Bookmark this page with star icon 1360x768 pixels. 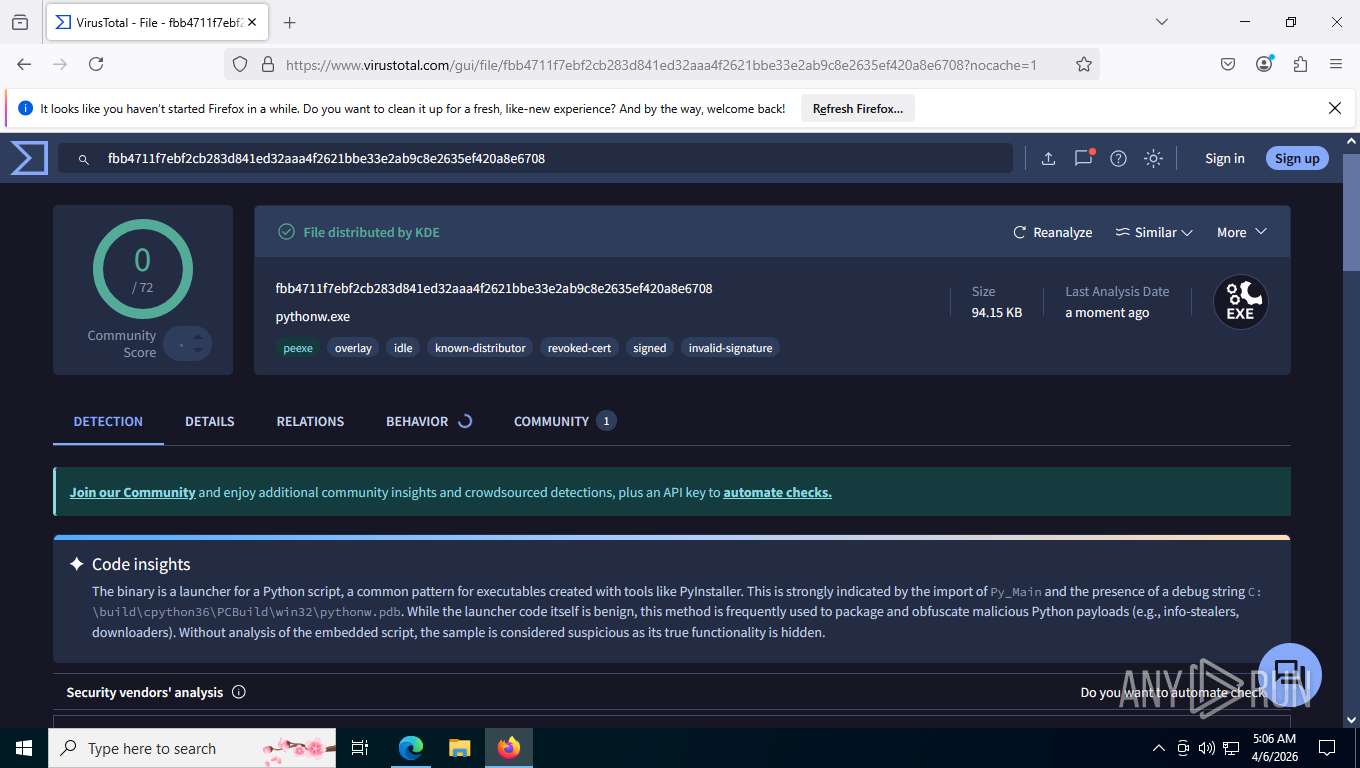(x=1084, y=64)
